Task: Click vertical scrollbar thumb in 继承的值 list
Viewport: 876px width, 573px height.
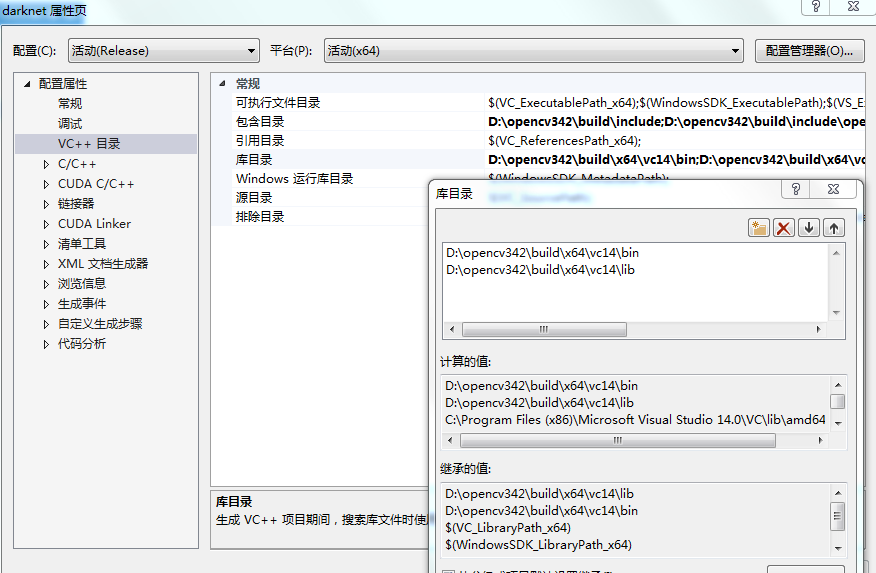Action: click(x=837, y=517)
